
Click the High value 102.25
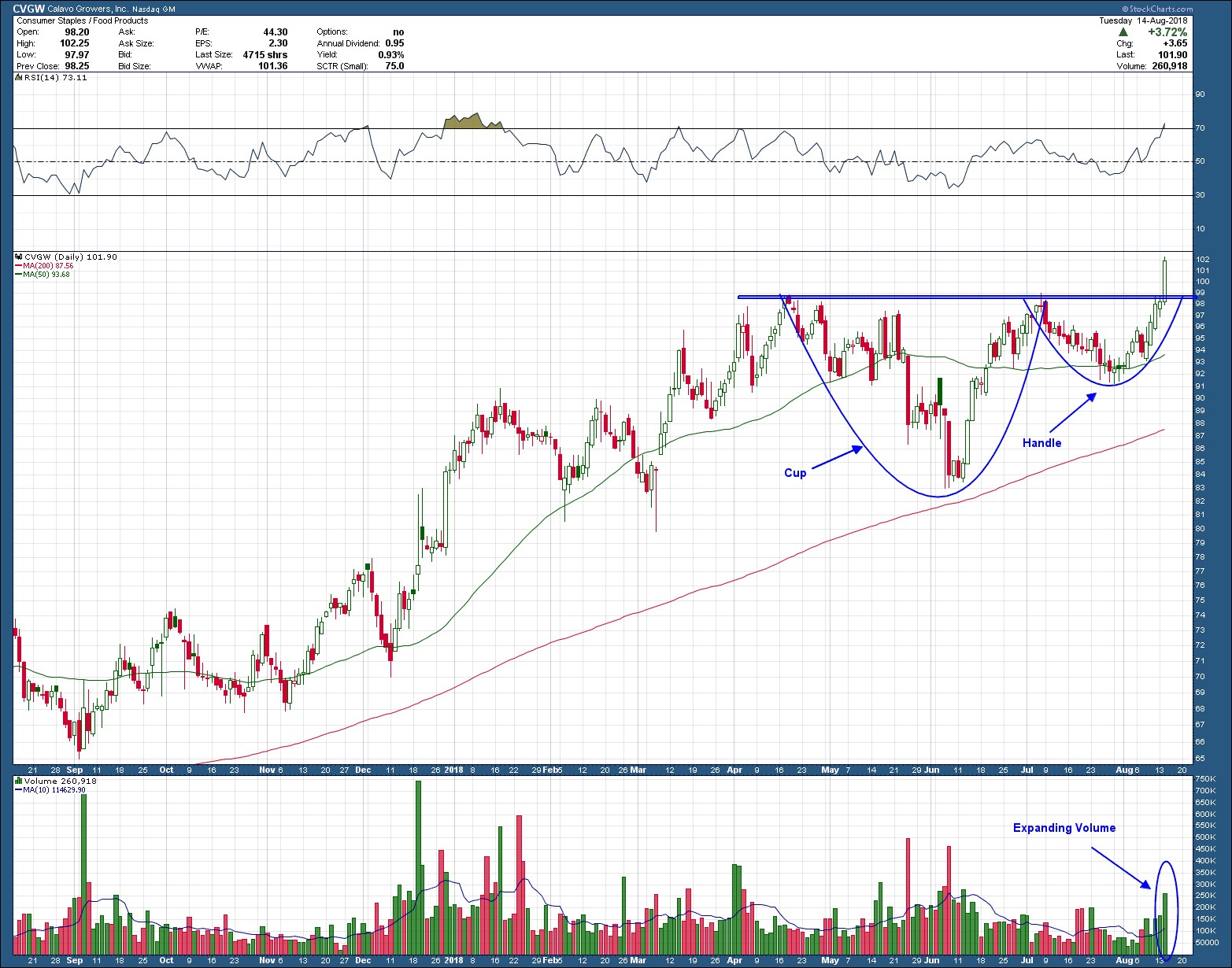[75, 43]
